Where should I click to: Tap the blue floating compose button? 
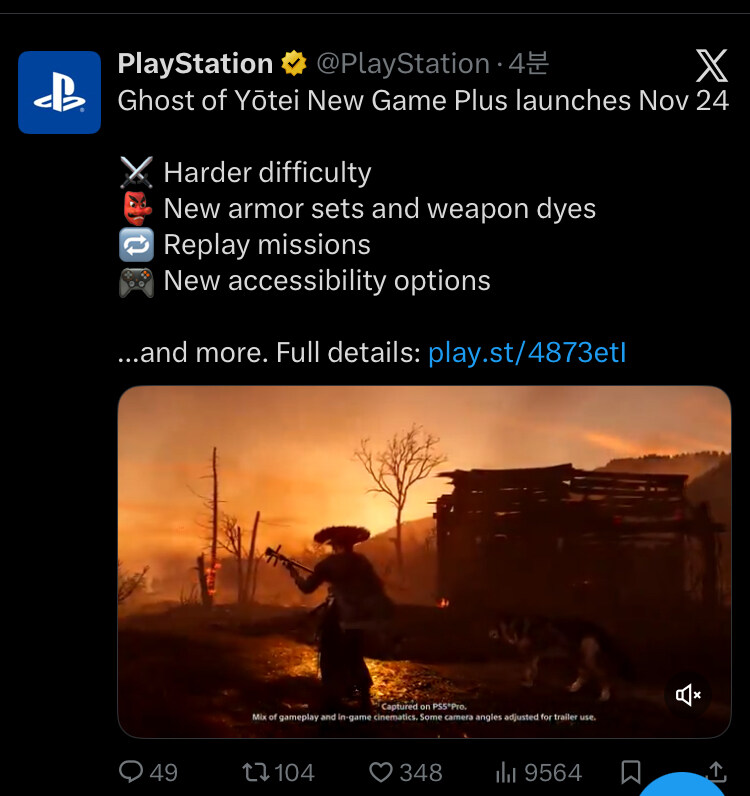681,785
